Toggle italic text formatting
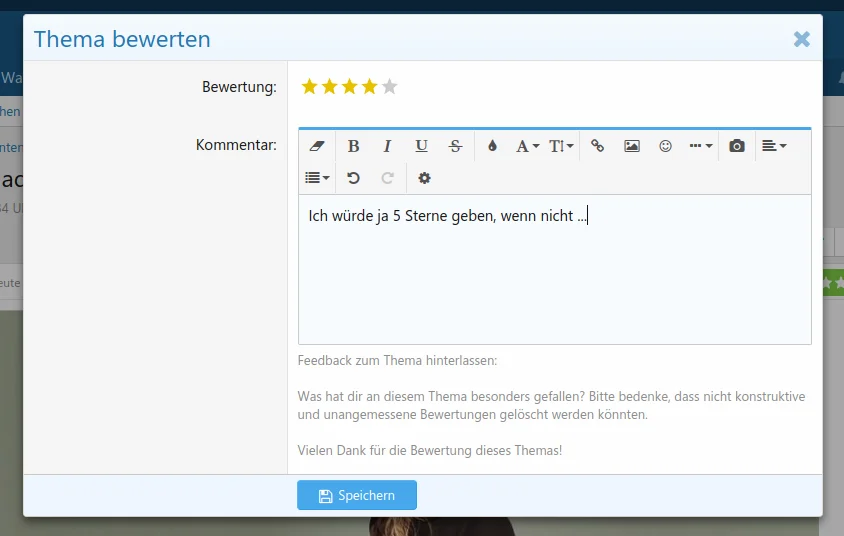 point(387,146)
